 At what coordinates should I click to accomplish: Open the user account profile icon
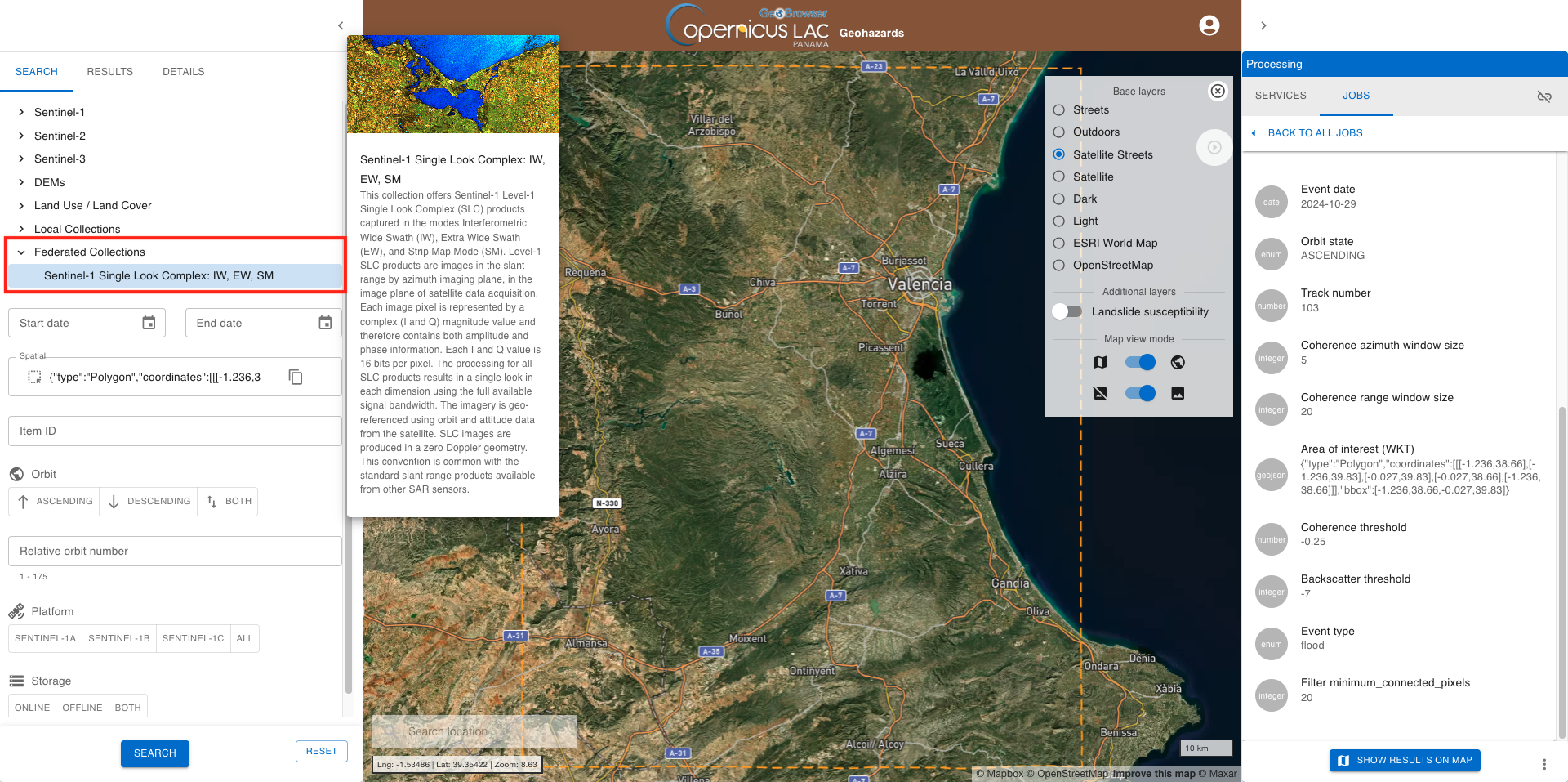(1209, 25)
